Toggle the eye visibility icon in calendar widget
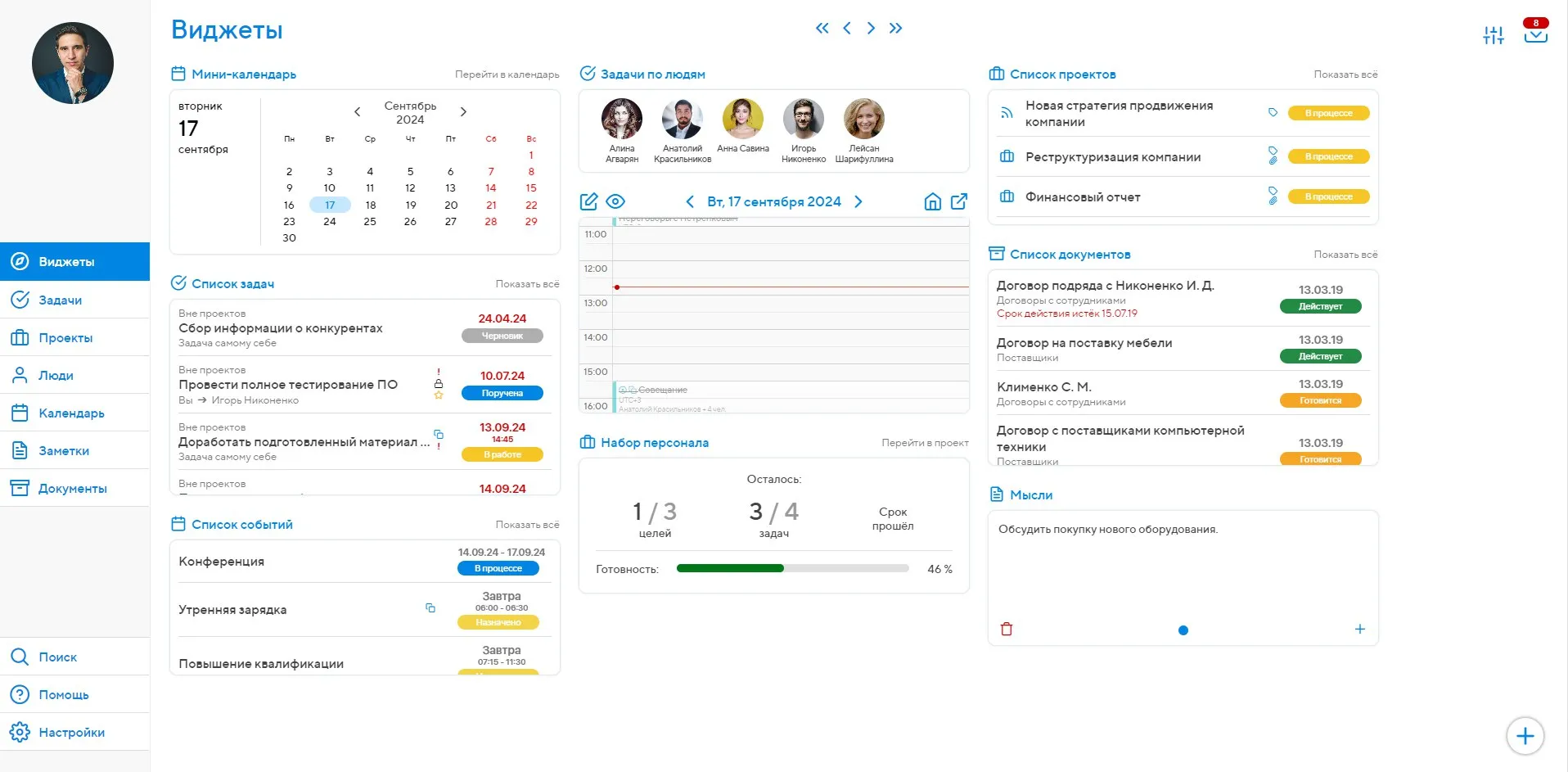Image resolution: width=1568 pixels, height=772 pixels. (615, 201)
